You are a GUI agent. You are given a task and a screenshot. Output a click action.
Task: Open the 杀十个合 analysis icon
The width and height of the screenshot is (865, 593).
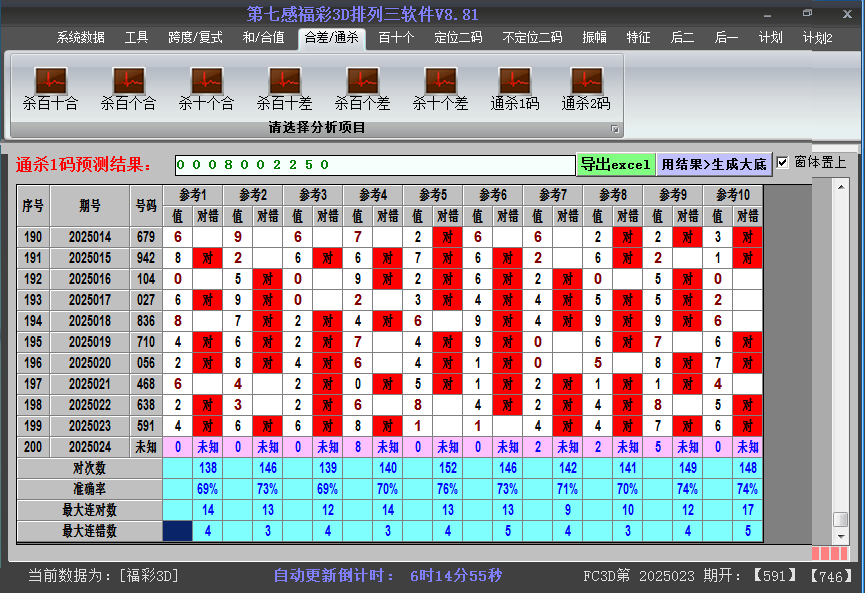206,80
